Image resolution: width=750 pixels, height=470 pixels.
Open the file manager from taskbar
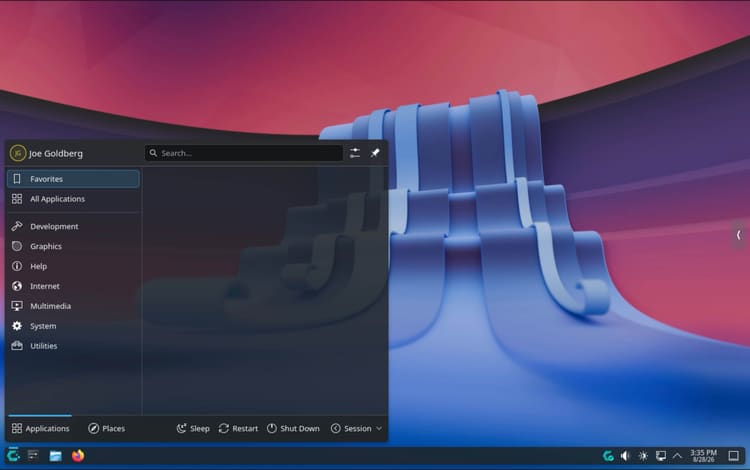coord(55,456)
